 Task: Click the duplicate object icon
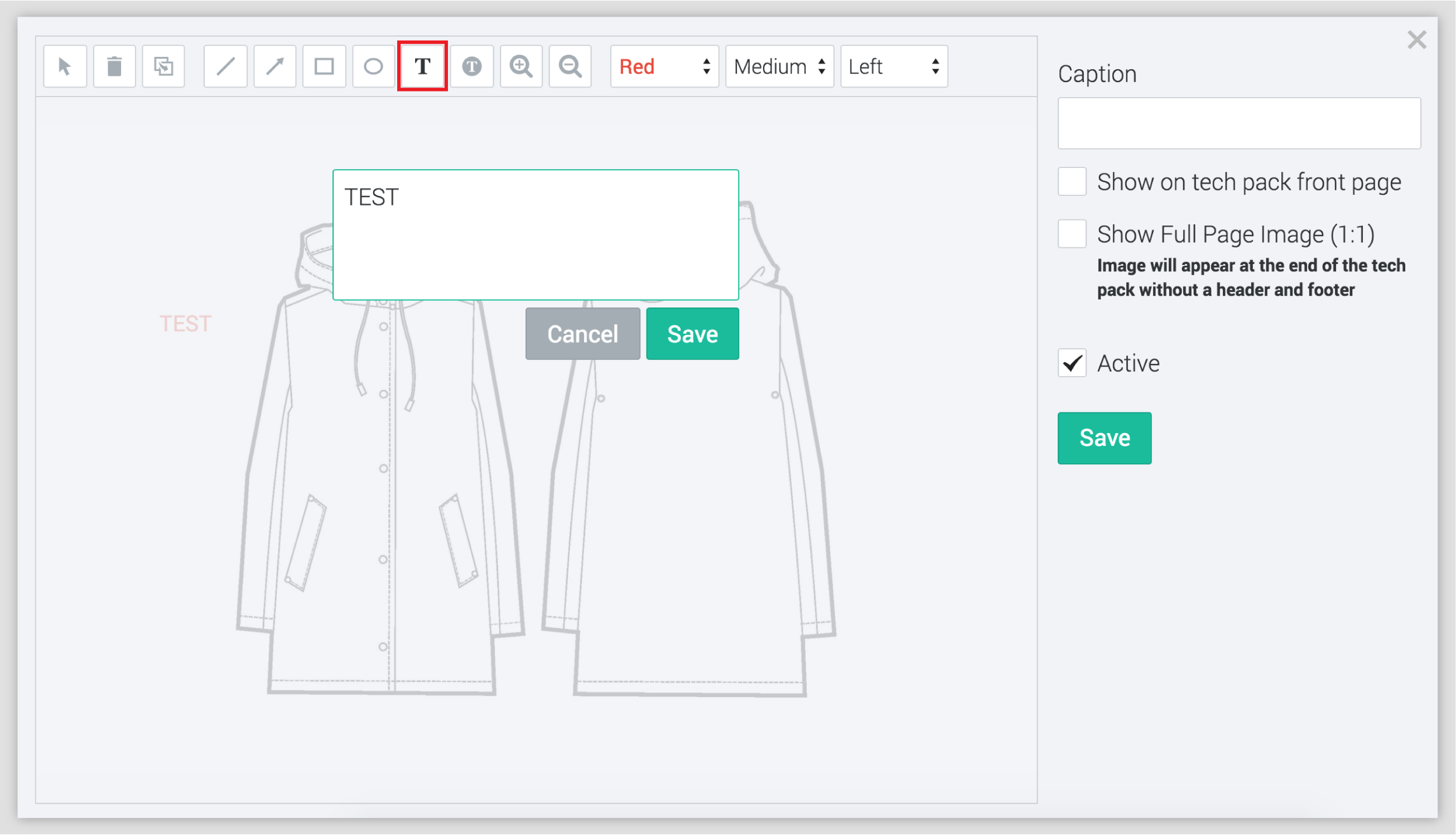[163, 66]
